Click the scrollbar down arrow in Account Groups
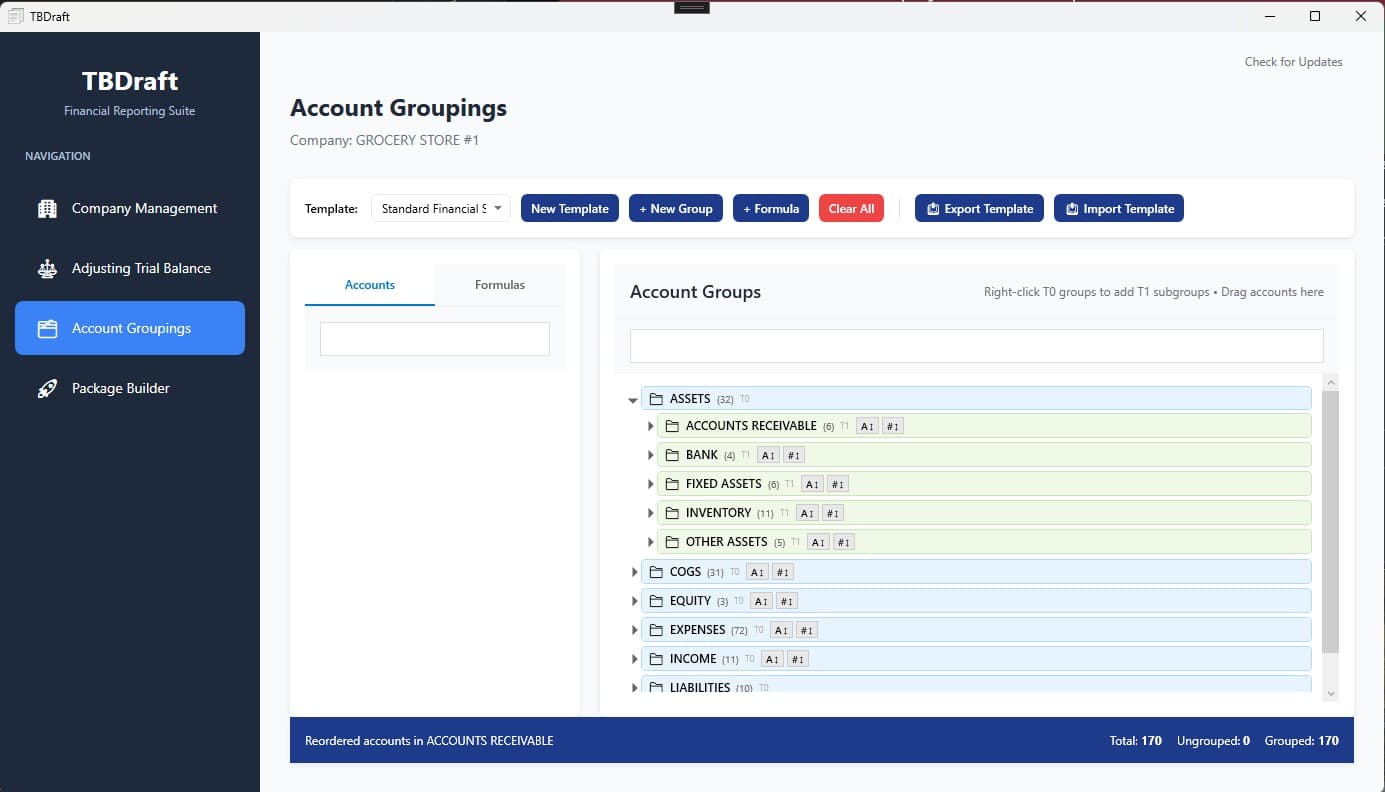The height and width of the screenshot is (792, 1385). point(1330,693)
